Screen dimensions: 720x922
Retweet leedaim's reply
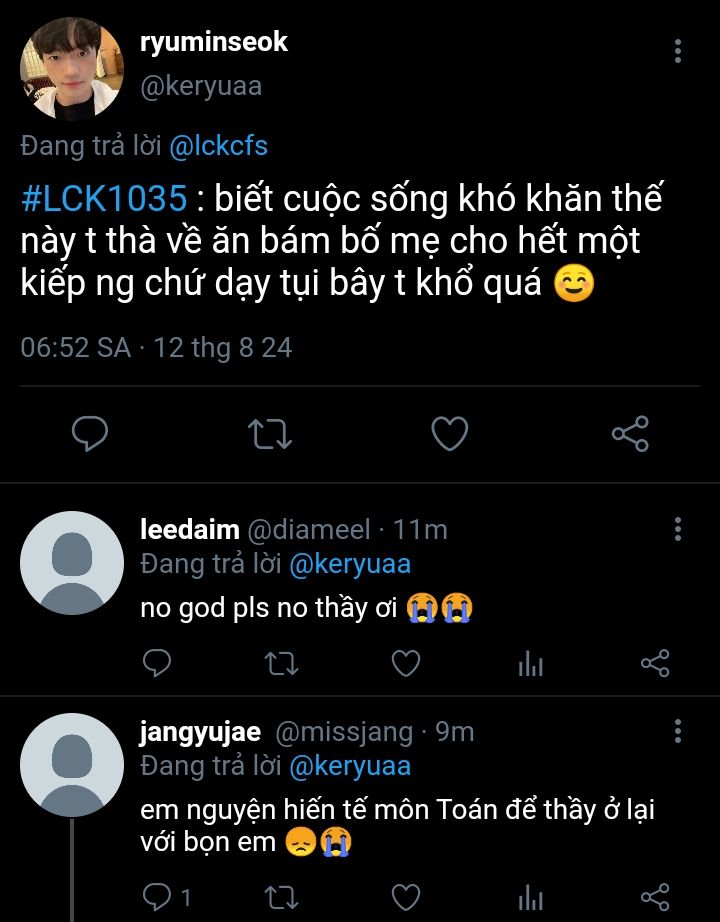tap(281, 662)
